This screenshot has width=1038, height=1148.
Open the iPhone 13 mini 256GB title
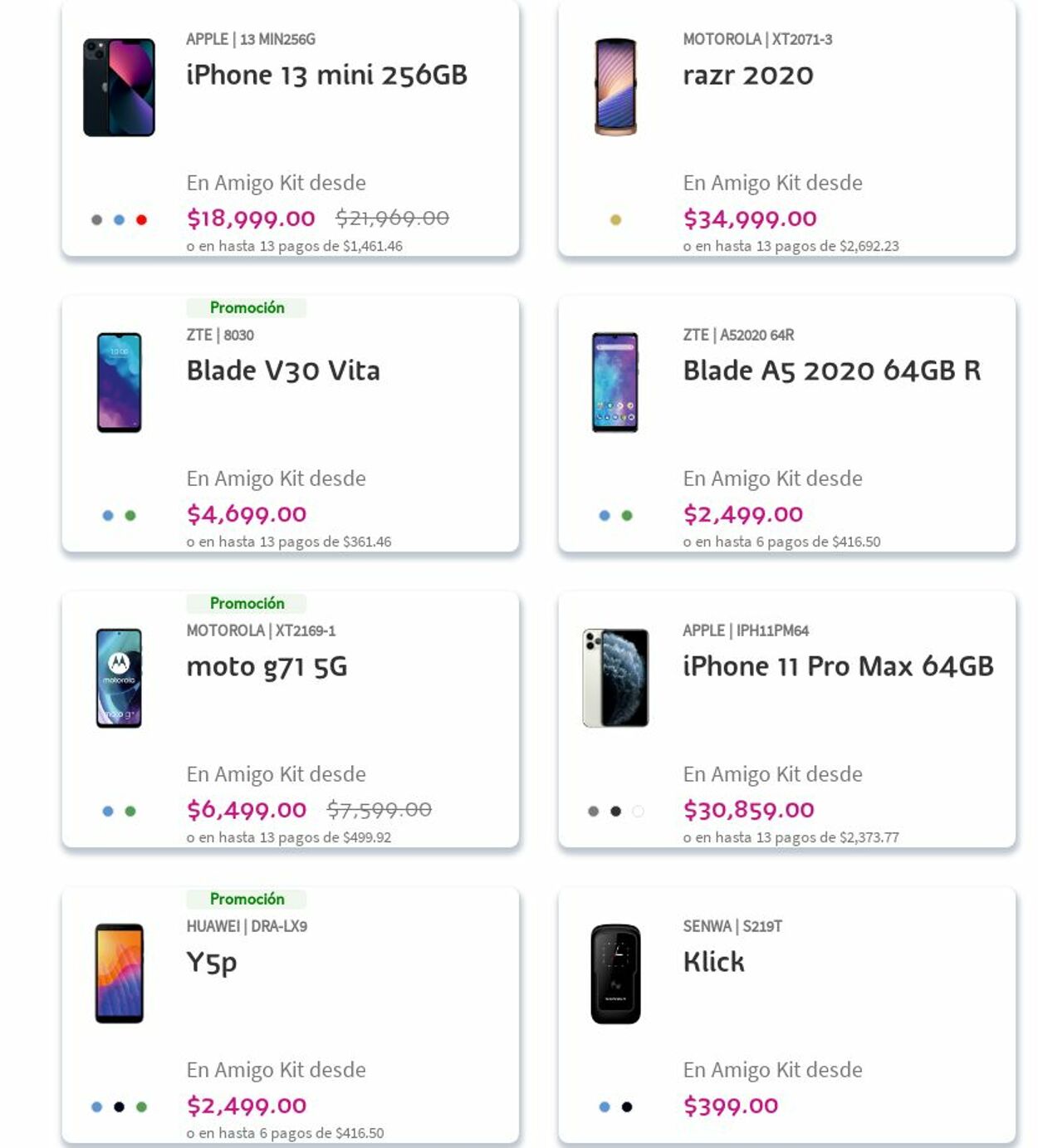pos(326,76)
